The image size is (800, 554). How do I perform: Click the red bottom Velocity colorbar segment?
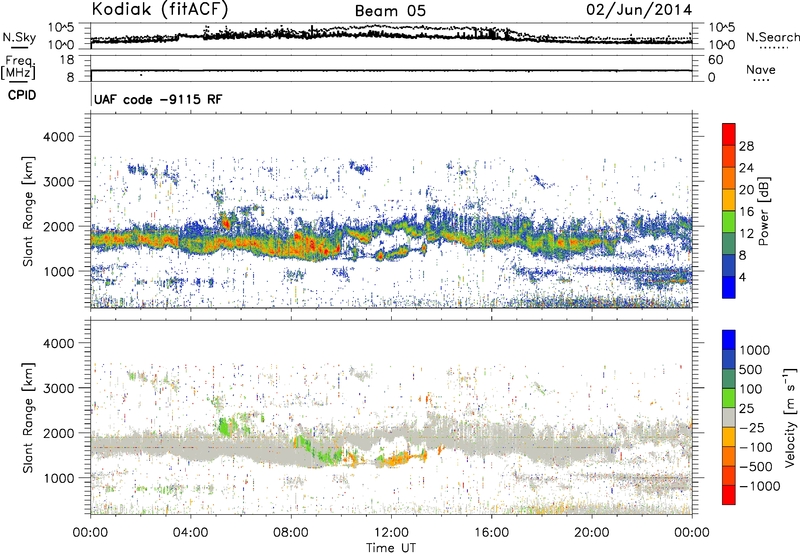729,495
